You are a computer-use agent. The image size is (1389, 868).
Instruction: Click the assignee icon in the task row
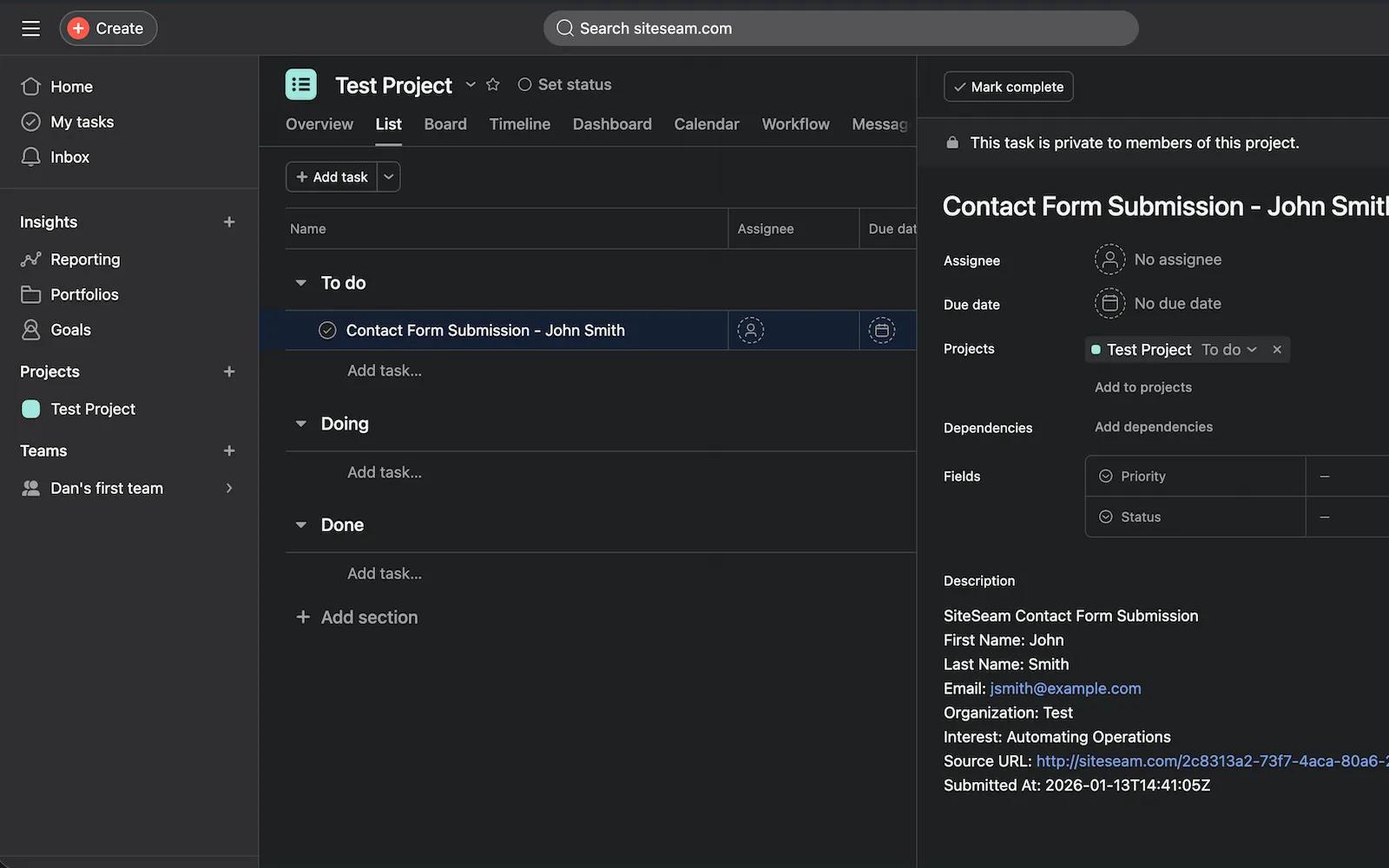click(750, 331)
